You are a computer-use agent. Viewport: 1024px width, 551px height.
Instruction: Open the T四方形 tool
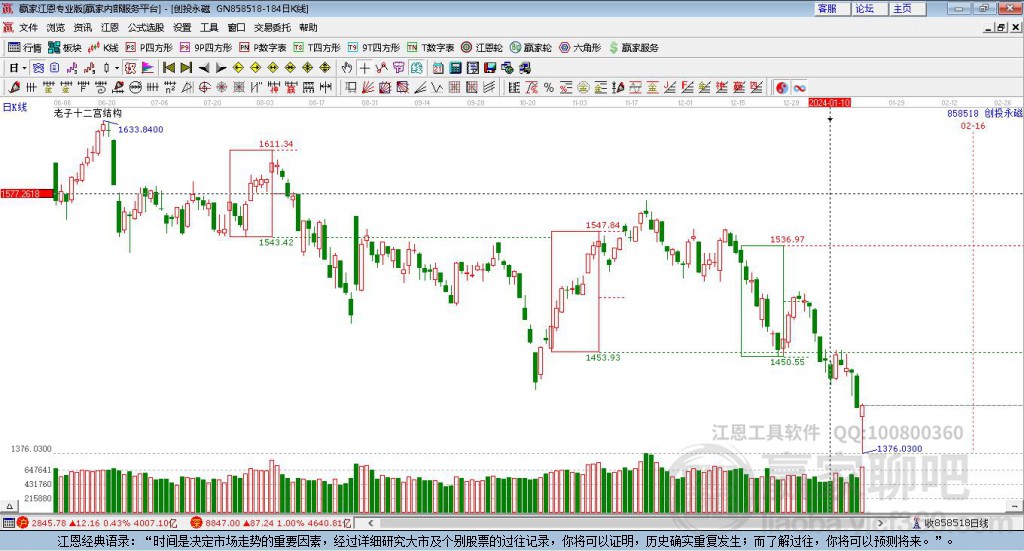point(317,48)
